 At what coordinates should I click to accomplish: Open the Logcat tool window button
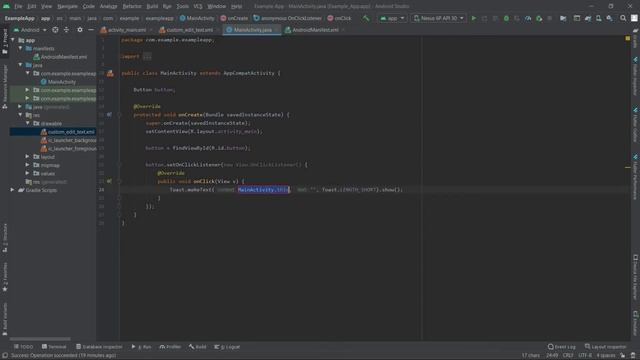pos(227,347)
